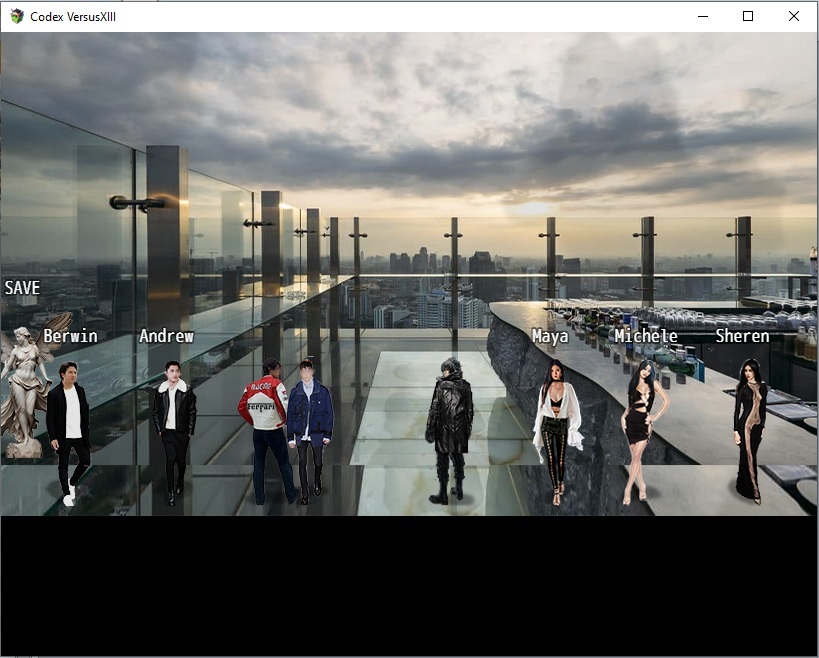
Task: Open the Codex VersusXIII window icon menu
Action: [16, 16]
